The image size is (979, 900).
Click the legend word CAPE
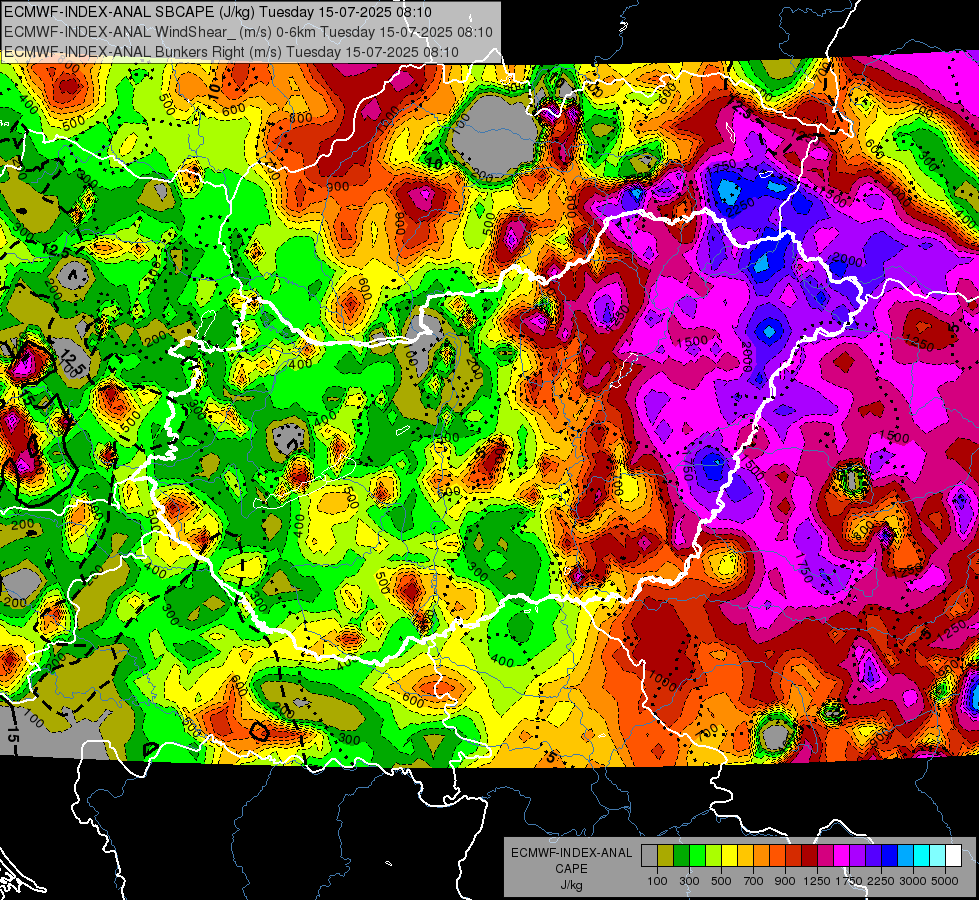click(571, 869)
